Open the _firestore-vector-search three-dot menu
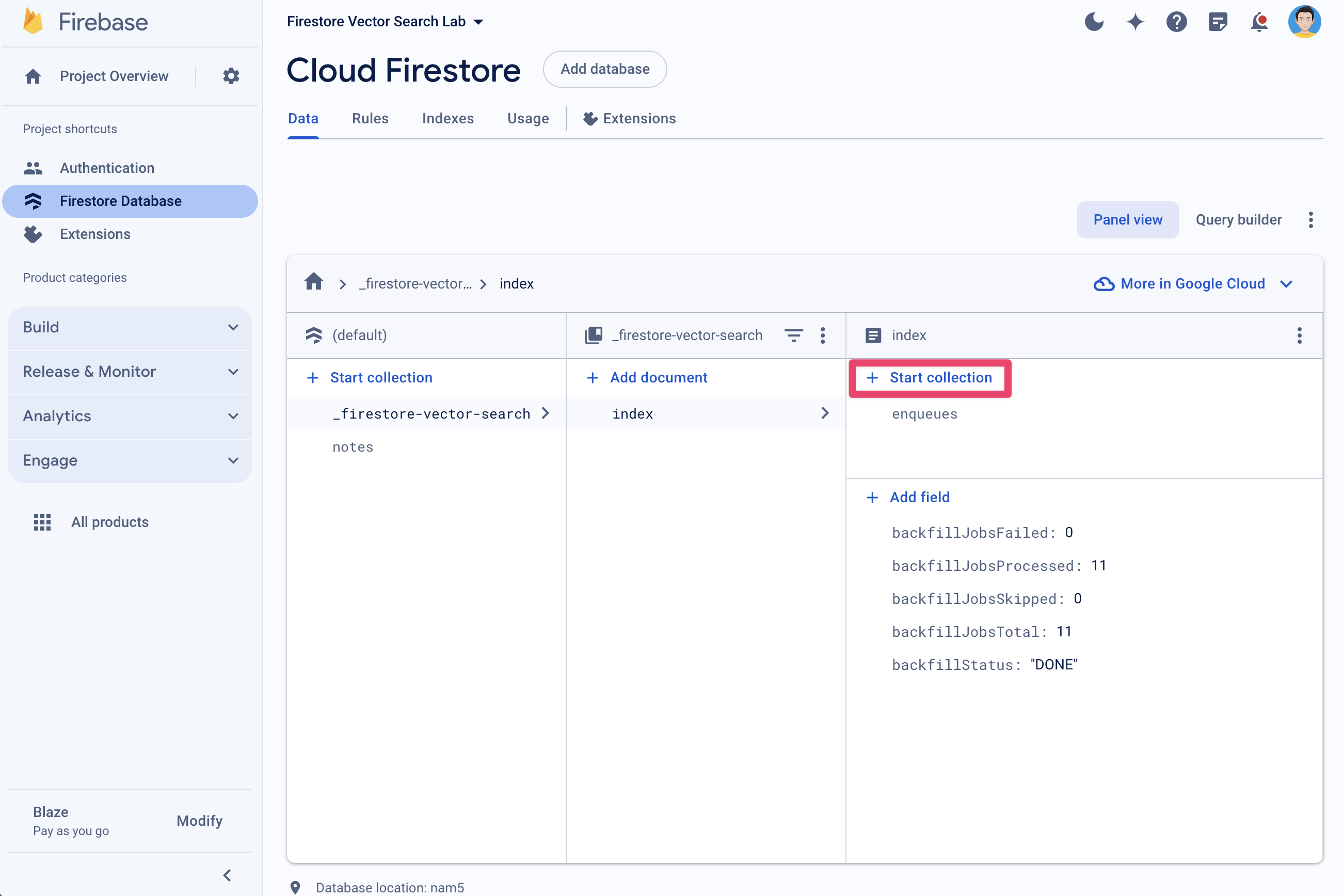This screenshot has width=1343, height=896. tap(824, 335)
